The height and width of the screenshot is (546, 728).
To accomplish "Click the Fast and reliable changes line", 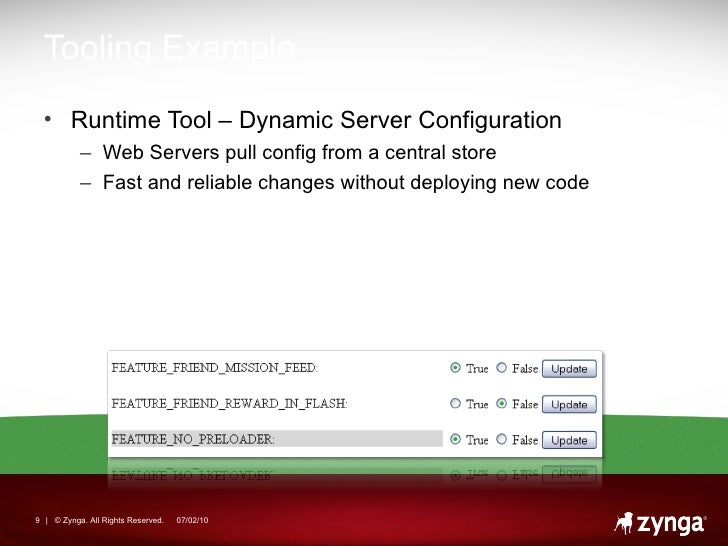I will pos(346,182).
